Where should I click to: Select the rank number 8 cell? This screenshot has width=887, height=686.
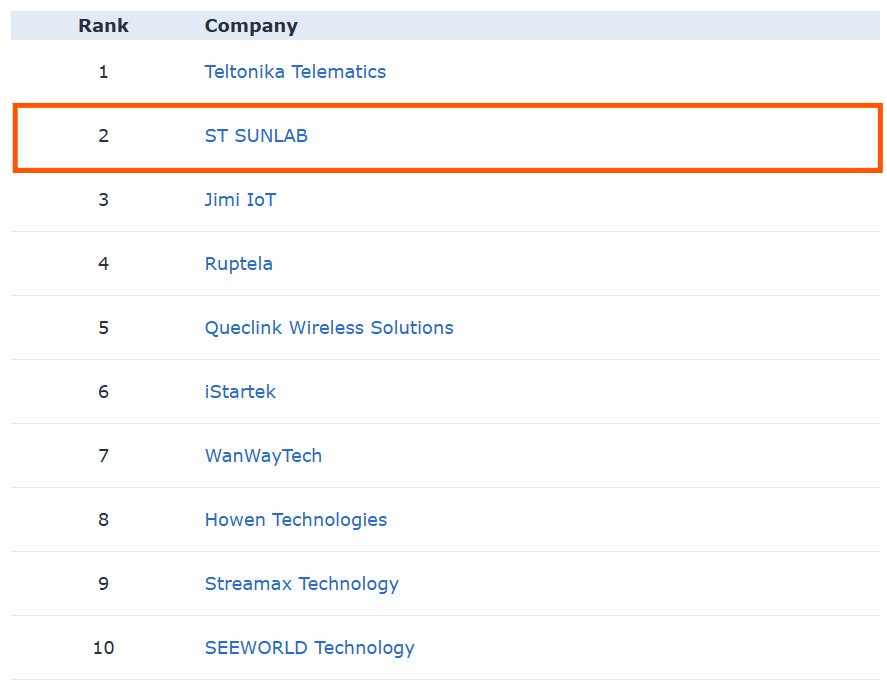(103, 520)
